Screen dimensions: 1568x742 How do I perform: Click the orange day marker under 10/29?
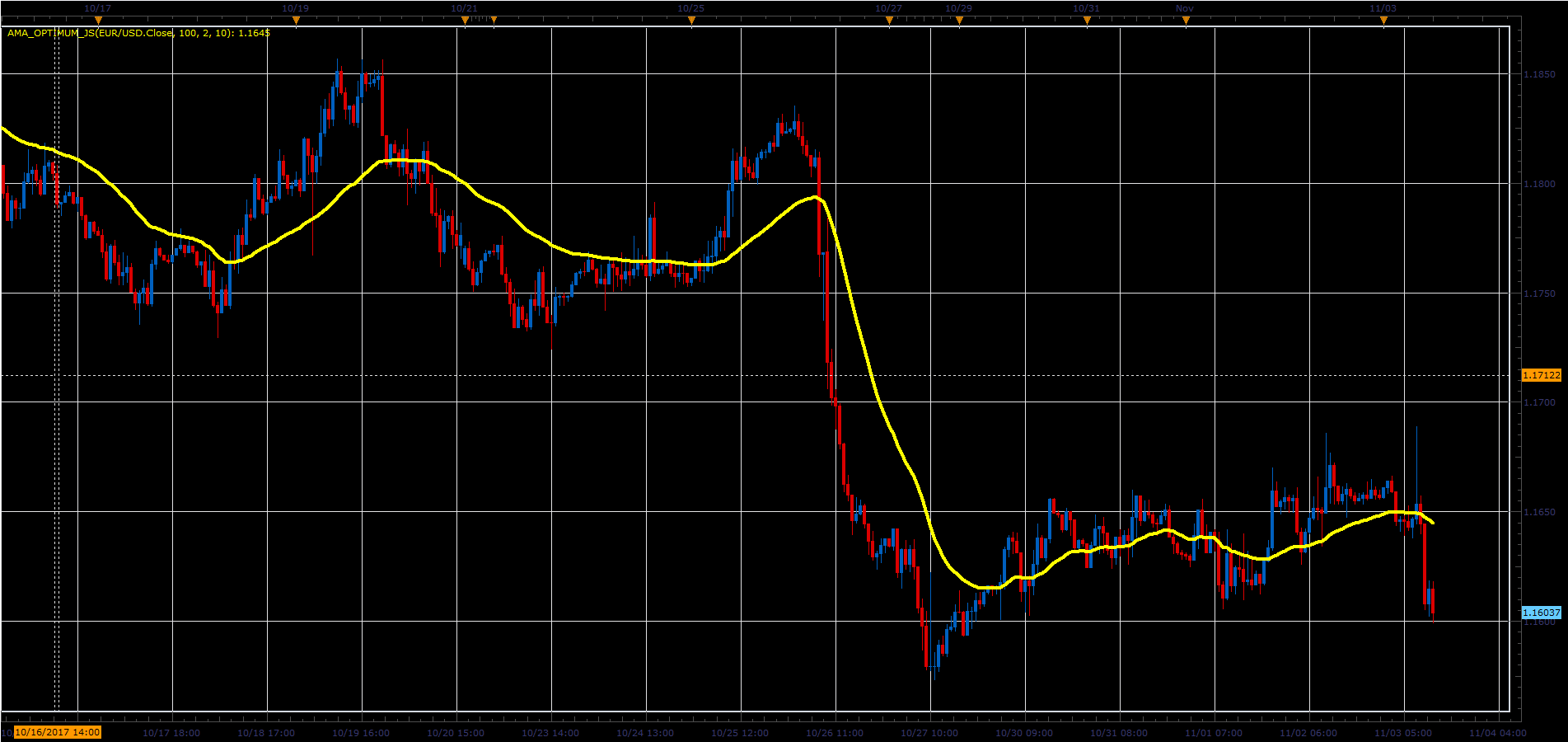click(x=959, y=20)
